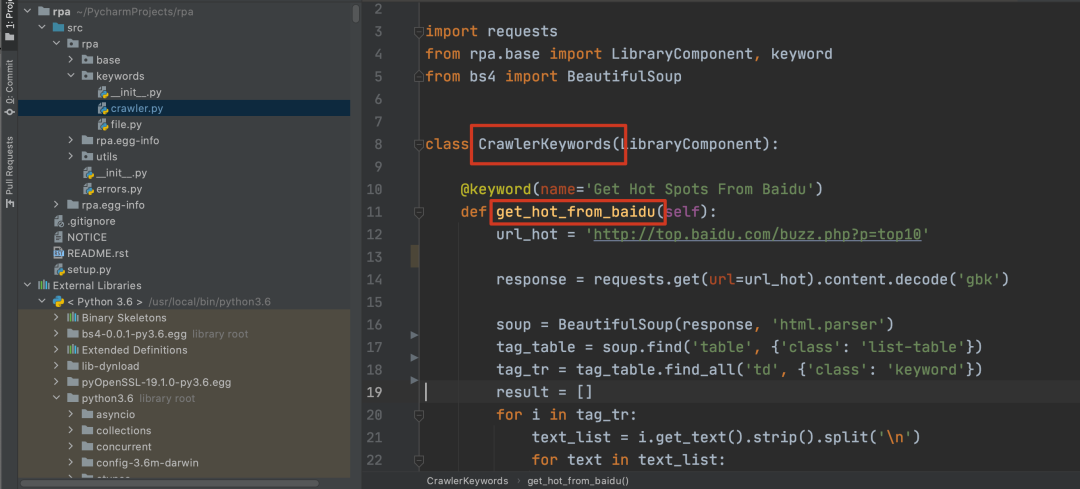Click the keywords package folder icon
This screenshot has width=1080, height=489.
tap(87, 76)
